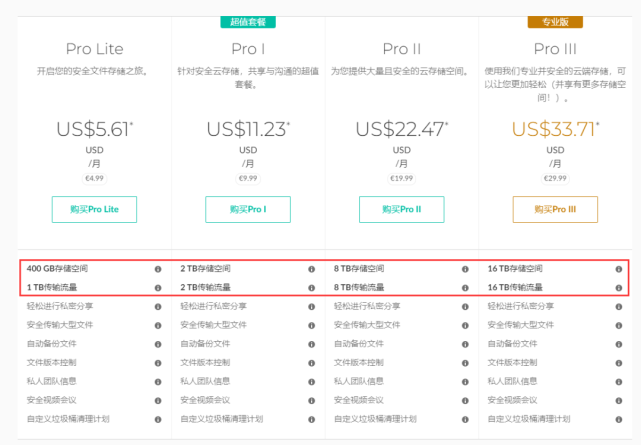Show info for Pro I 2 TB存储空间
This screenshot has width=641, height=445.
point(311,269)
